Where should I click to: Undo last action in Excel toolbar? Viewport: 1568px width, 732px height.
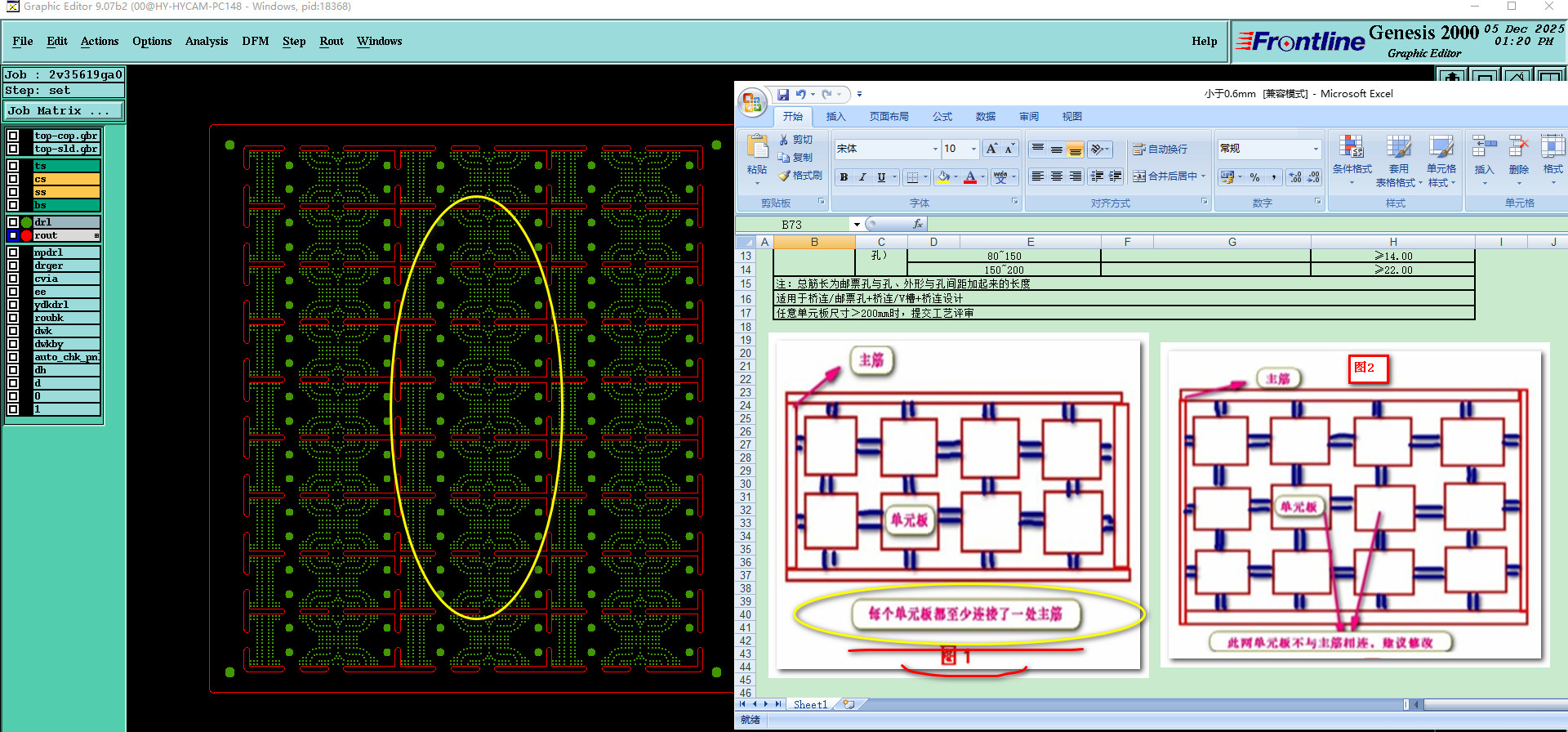click(800, 95)
